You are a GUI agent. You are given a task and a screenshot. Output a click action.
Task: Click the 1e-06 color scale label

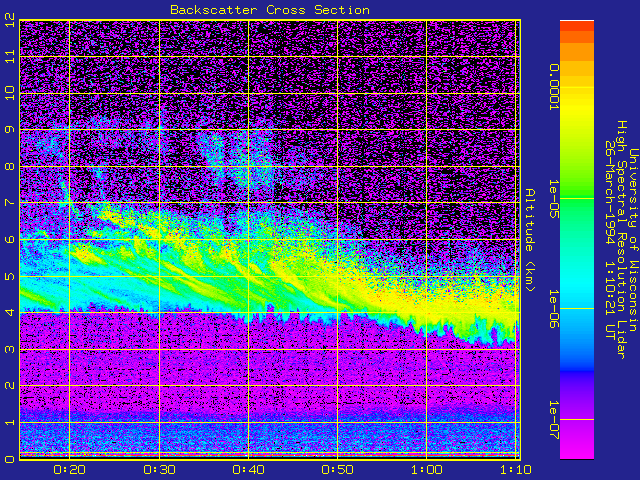[x=553, y=309]
